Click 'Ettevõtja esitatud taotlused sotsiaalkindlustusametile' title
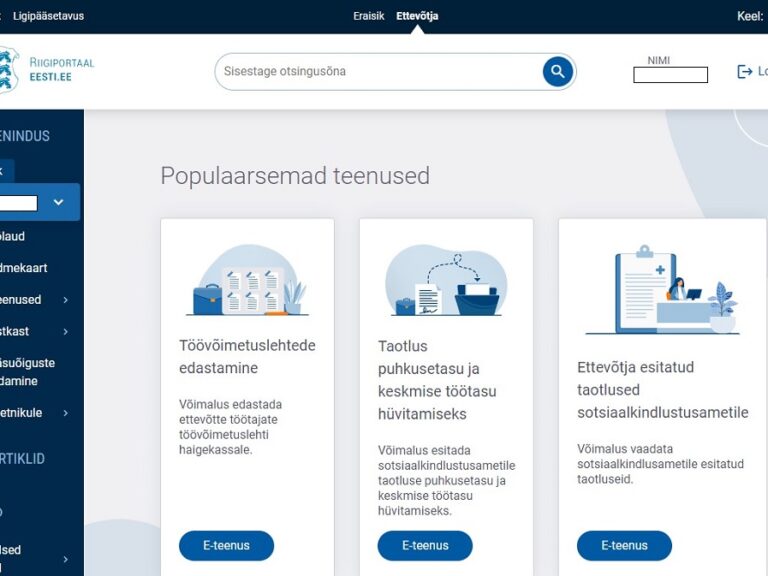 coord(663,390)
